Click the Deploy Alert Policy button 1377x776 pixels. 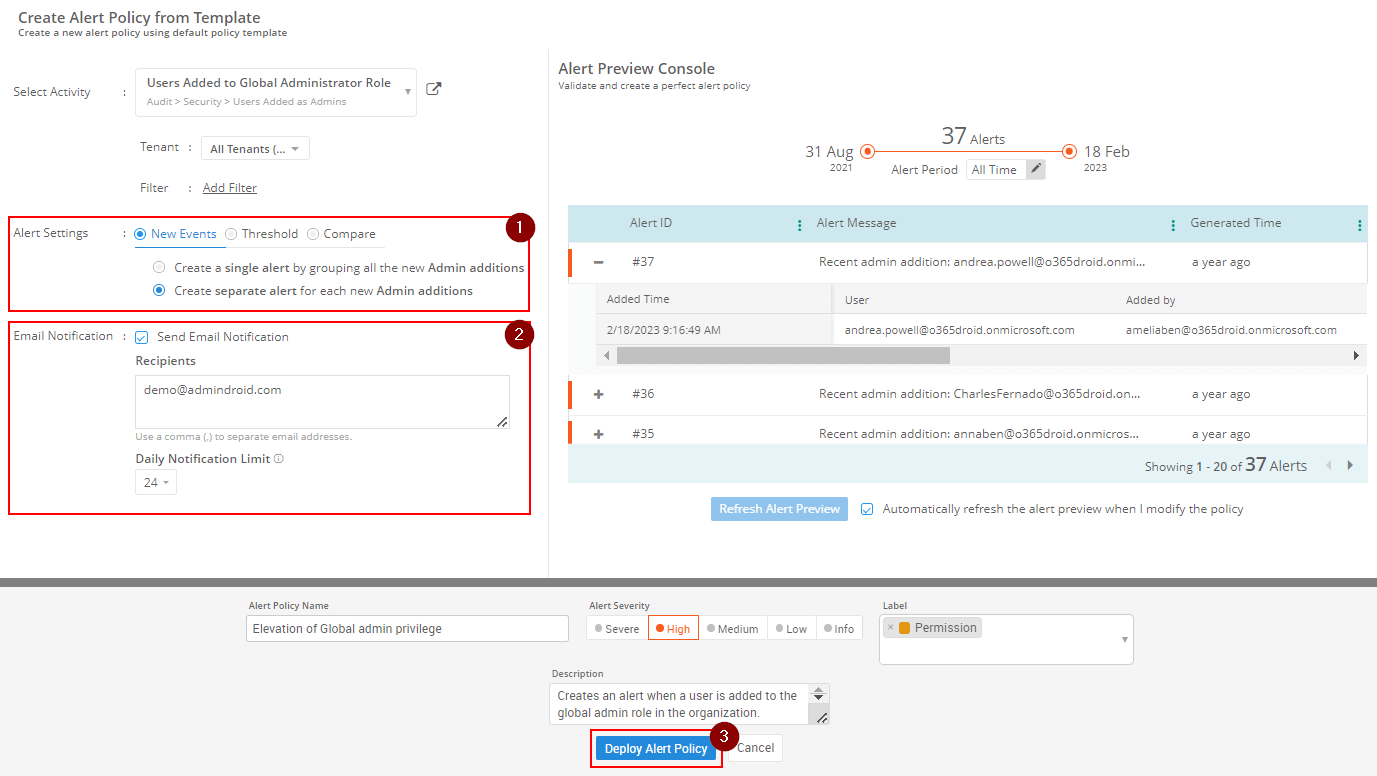click(x=655, y=749)
